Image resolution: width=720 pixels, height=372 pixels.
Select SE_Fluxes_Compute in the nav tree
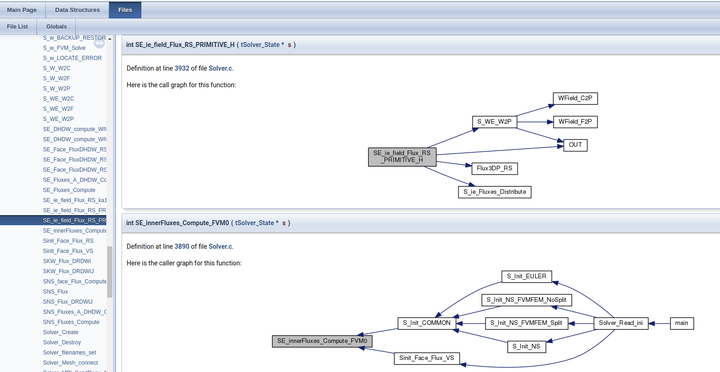point(69,190)
